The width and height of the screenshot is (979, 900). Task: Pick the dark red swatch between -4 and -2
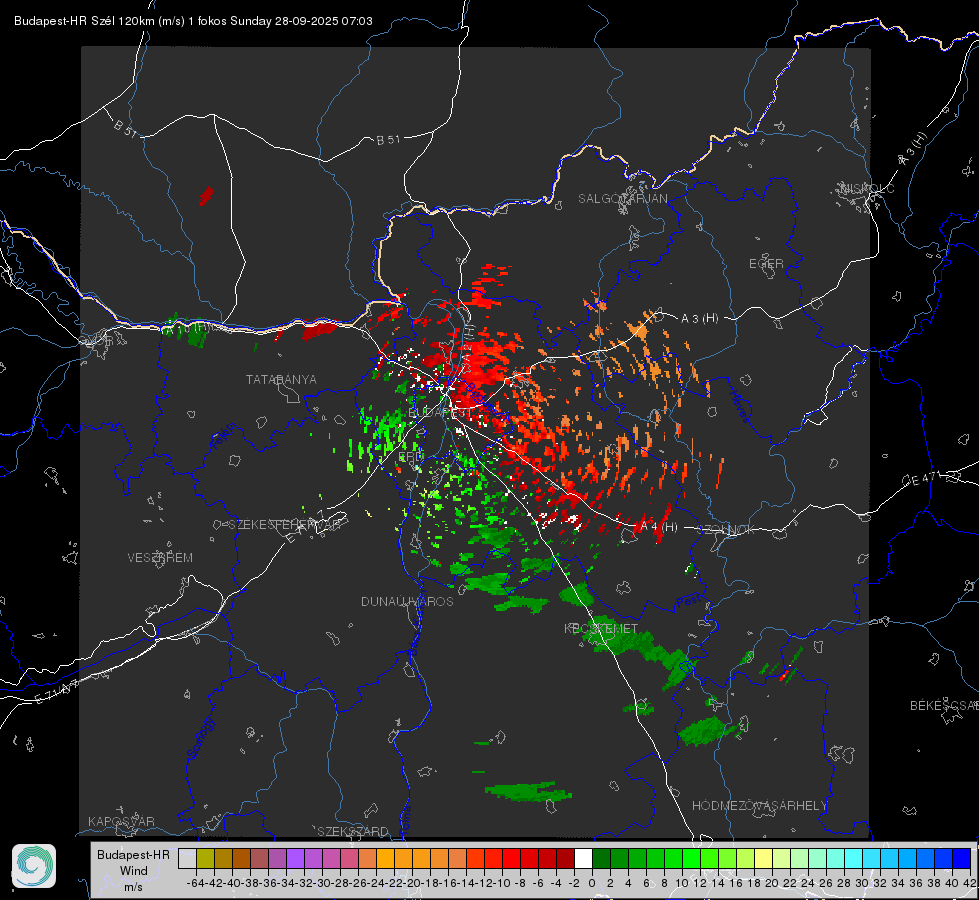click(565, 858)
